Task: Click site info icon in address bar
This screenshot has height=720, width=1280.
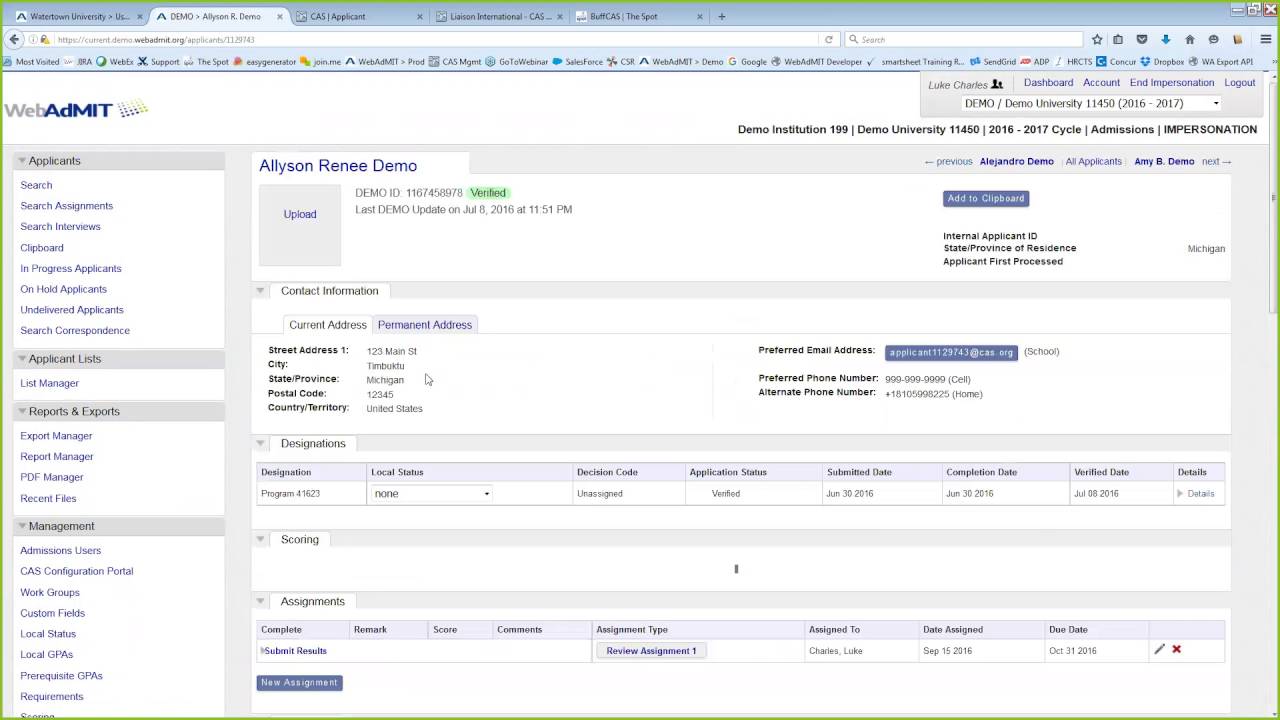Action: (x=33, y=39)
